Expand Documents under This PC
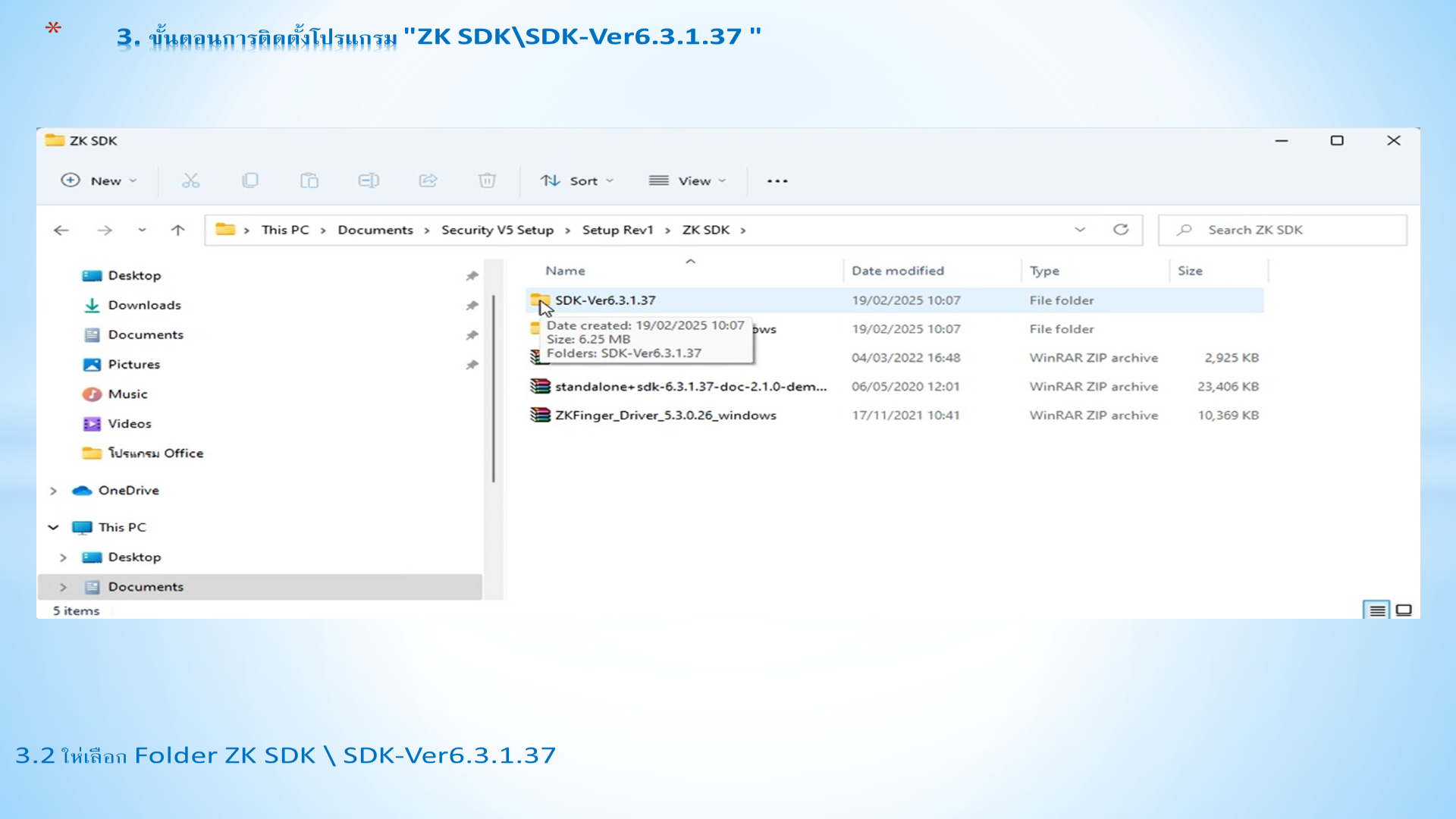Image resolution: width=1456 pixels, height=819 pixels. [x=63, y=587]
